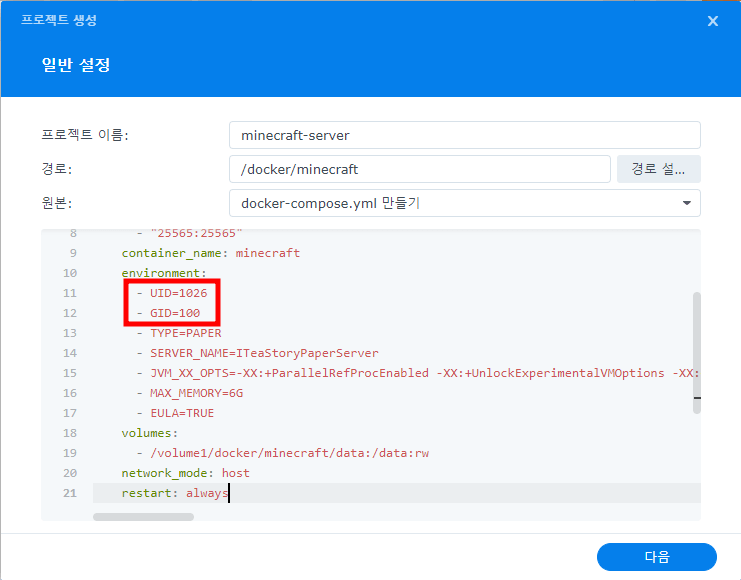741x580 pixels.
Task: Expand the source dropdown docker-compose.yml
Action: coord(465,203)
